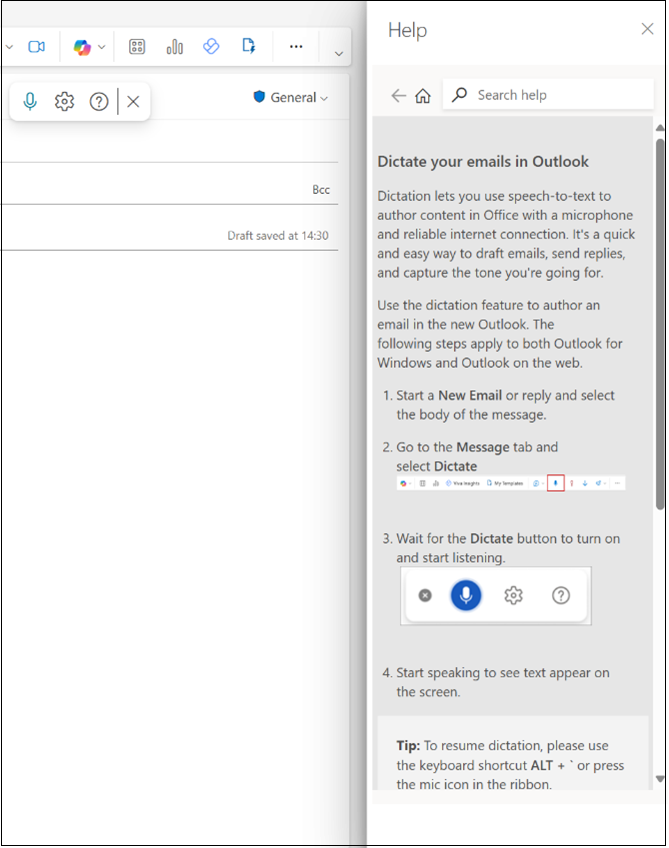
Task: Expand the ribbon with chevron at toolbar end
Action: 339,54
